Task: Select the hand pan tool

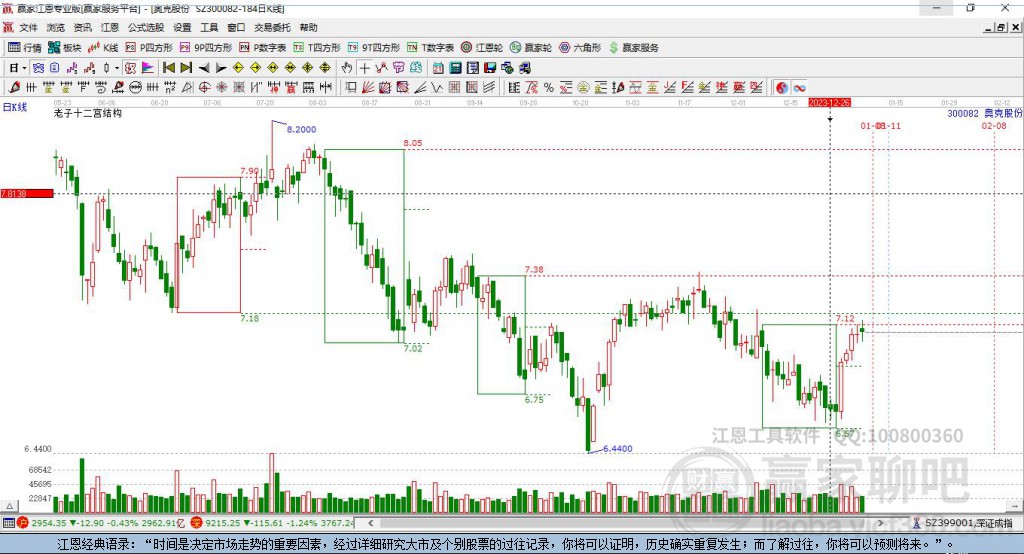Action: click(x=347, y=68)
